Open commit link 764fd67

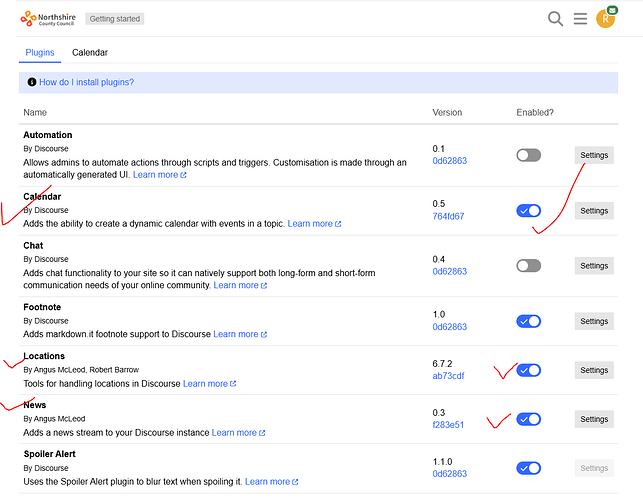(x=448, y=216)
